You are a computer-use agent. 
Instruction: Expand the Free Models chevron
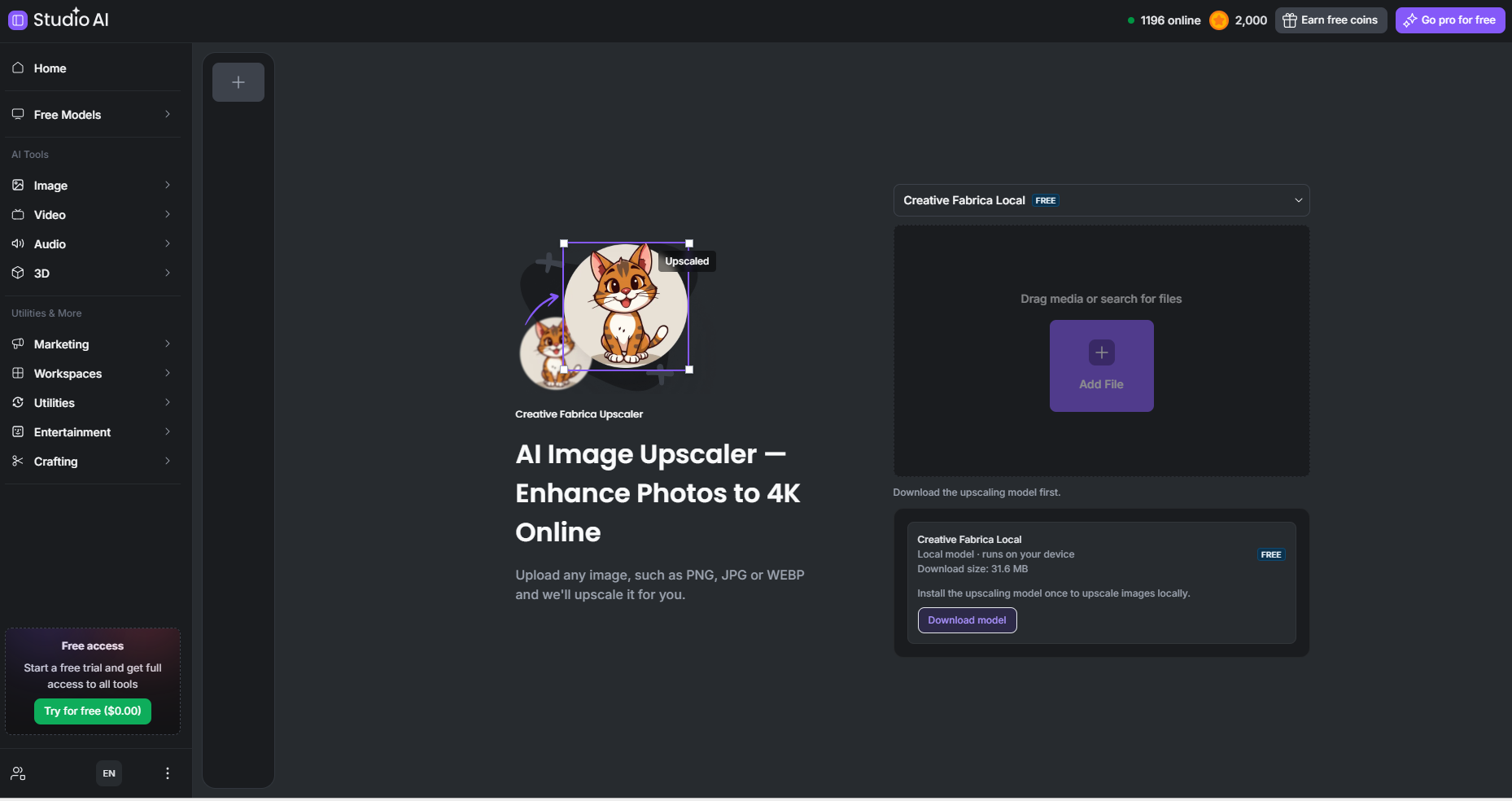tap(168, 114)
